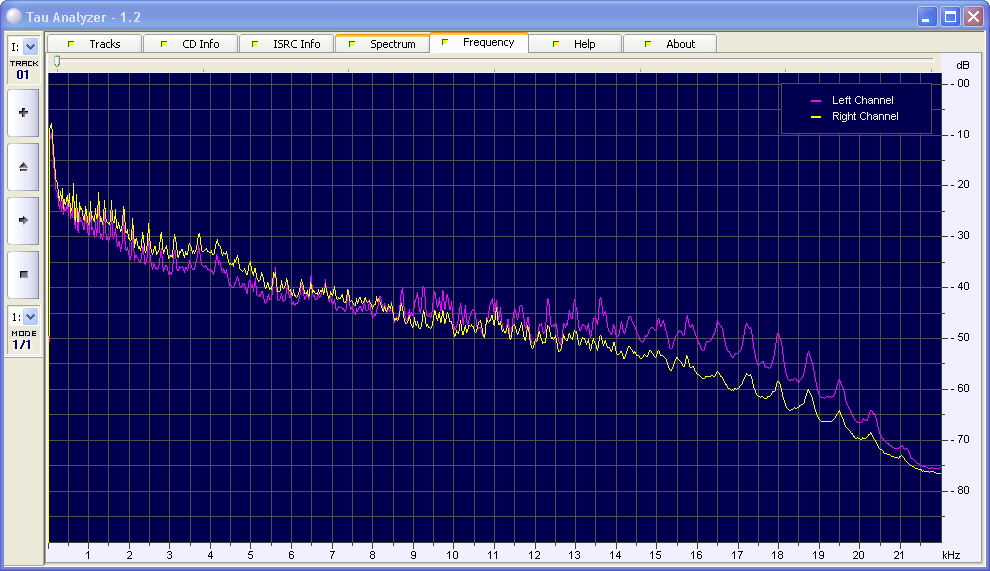This screenshot has width=990, height=571.
Task: Click the Left Channel legend label
Action: point(862,101)
